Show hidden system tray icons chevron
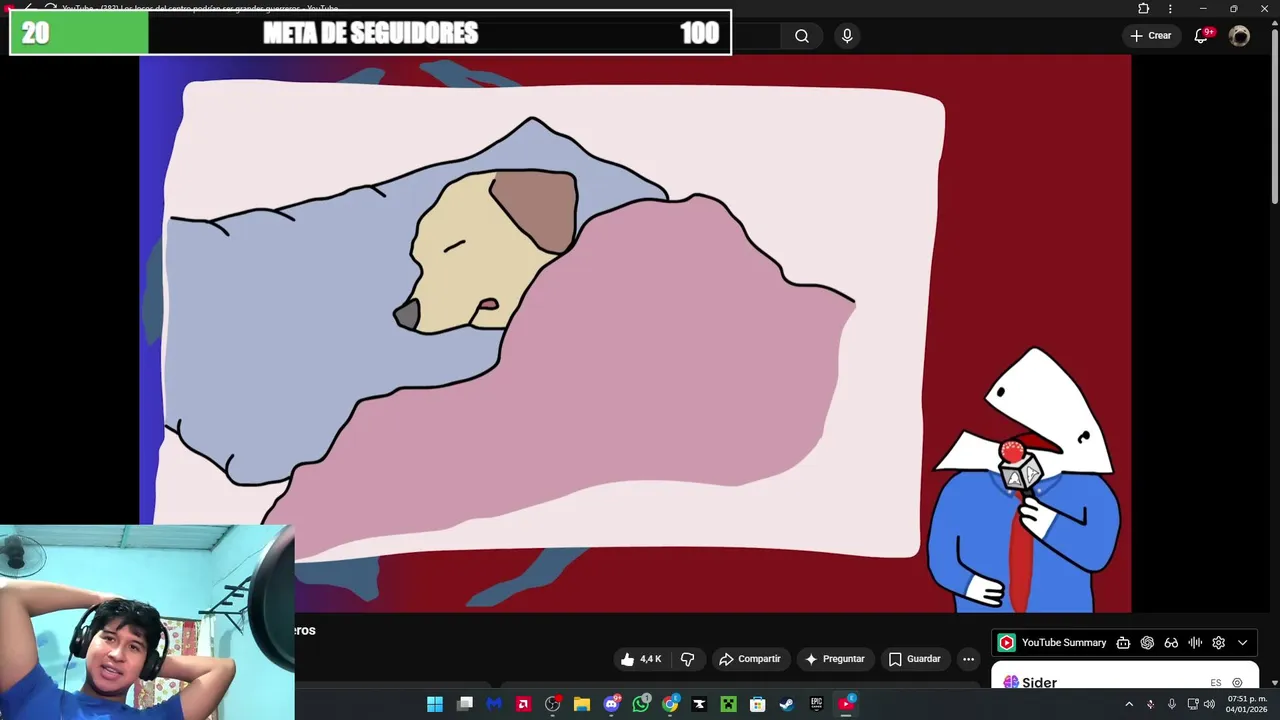The width and height of the screenshot is (1280, 720). point(1129,704)
